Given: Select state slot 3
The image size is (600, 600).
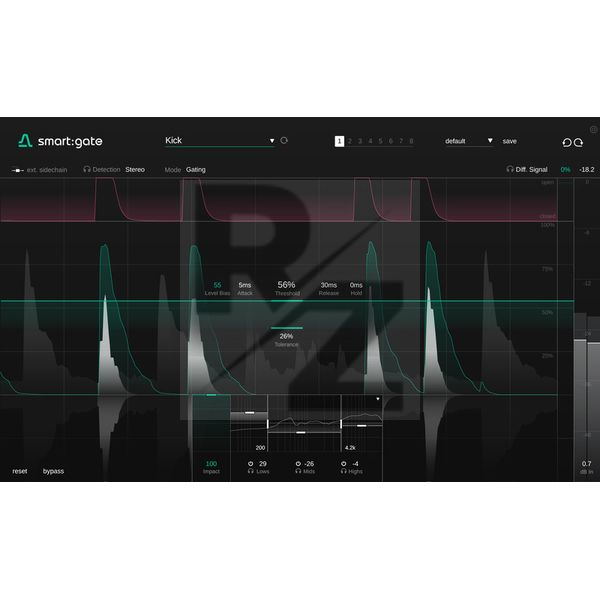Looking at the screenshot, I should [x=360, y=141].
